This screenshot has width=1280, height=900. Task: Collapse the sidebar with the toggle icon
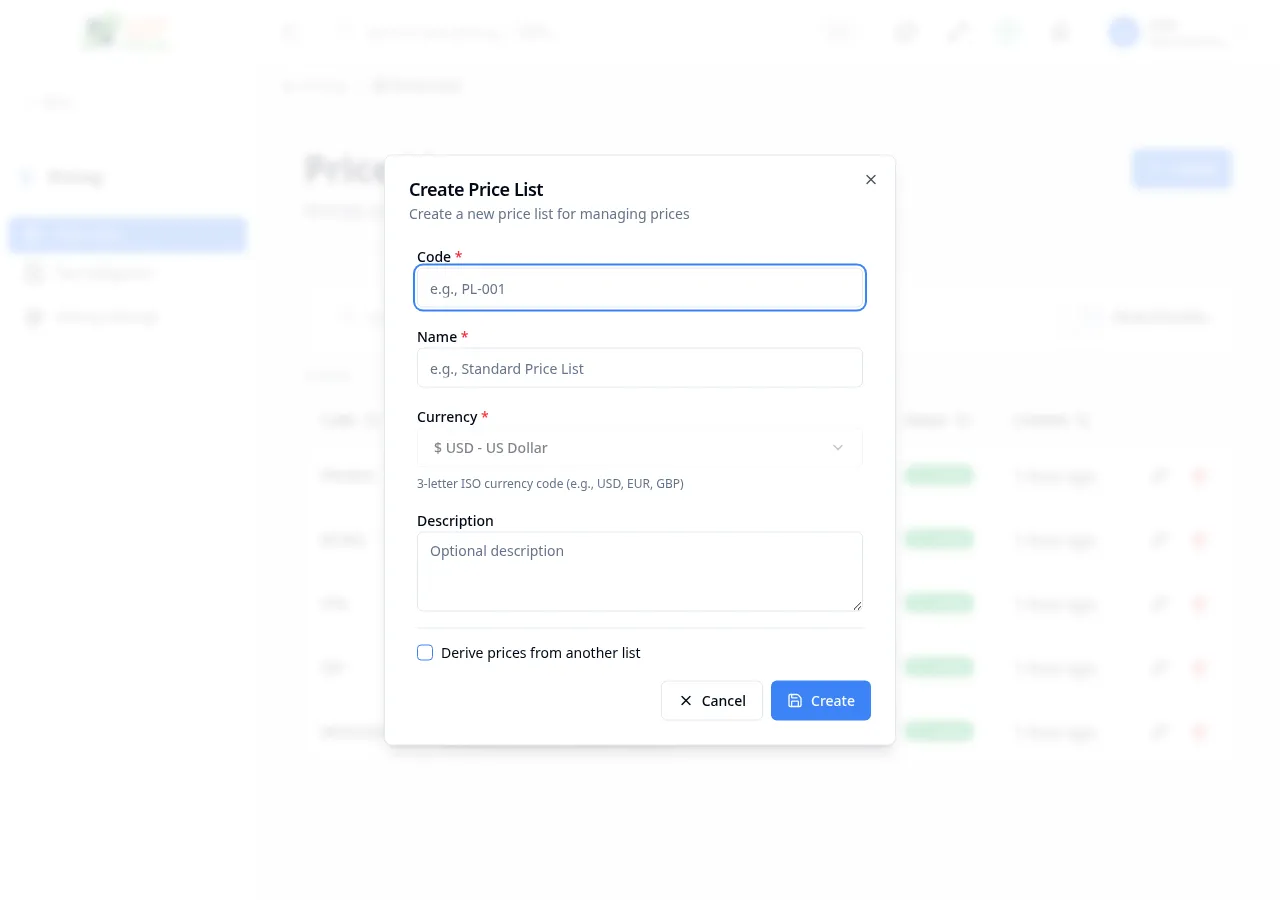(x=290, y=32)
